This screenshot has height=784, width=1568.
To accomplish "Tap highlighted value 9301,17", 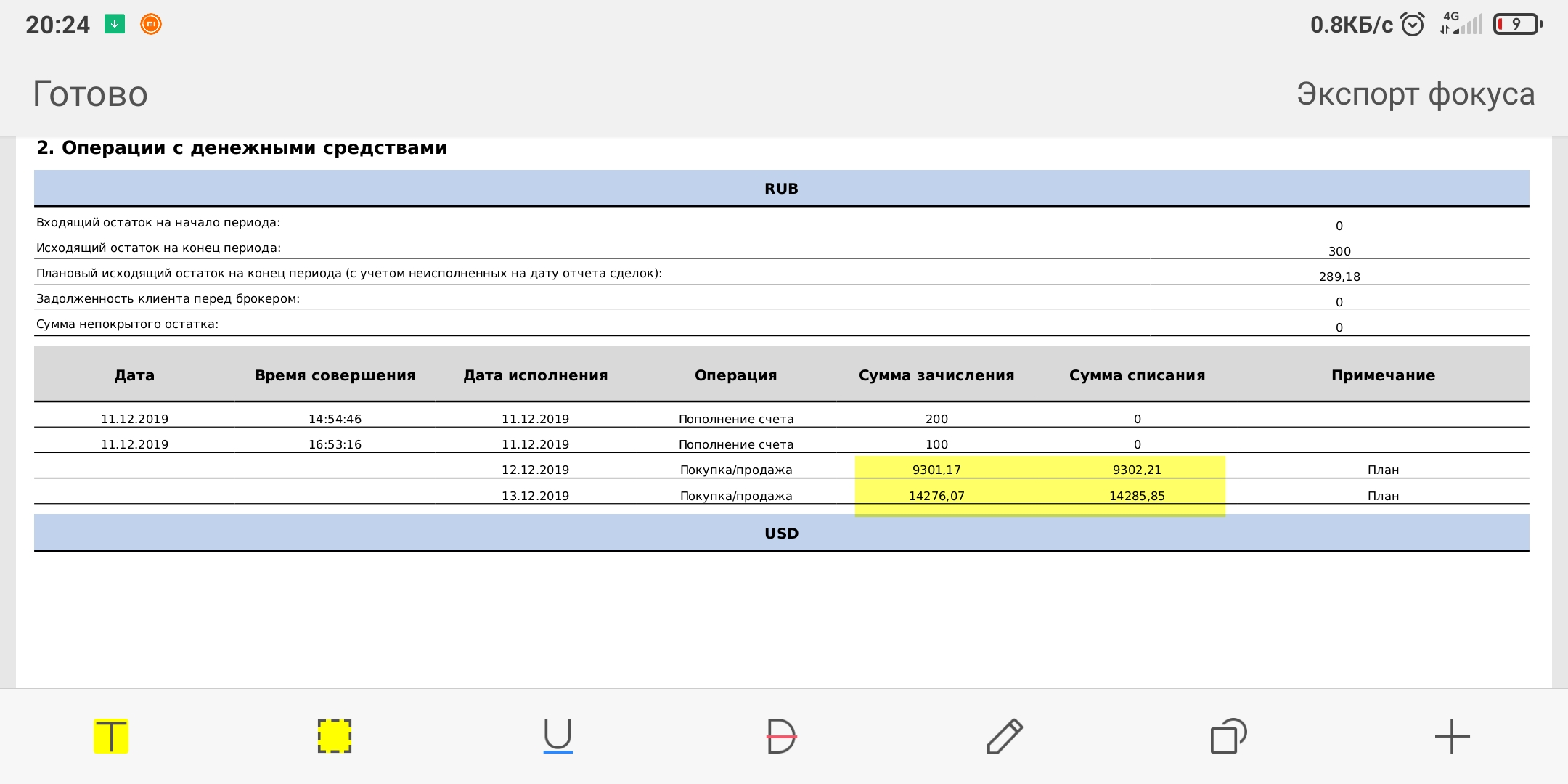I will point(936,470).
